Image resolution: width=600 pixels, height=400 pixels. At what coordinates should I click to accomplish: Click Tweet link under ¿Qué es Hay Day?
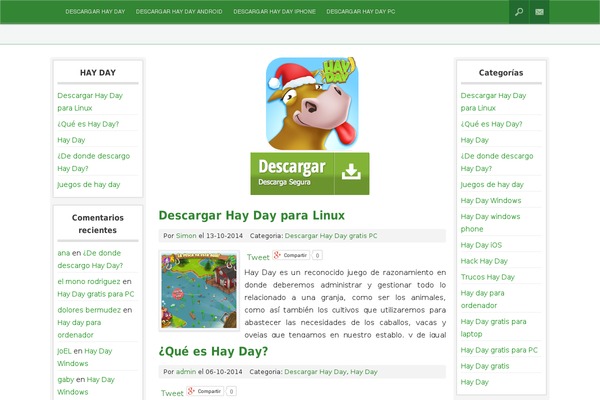(x=172, y=393)
